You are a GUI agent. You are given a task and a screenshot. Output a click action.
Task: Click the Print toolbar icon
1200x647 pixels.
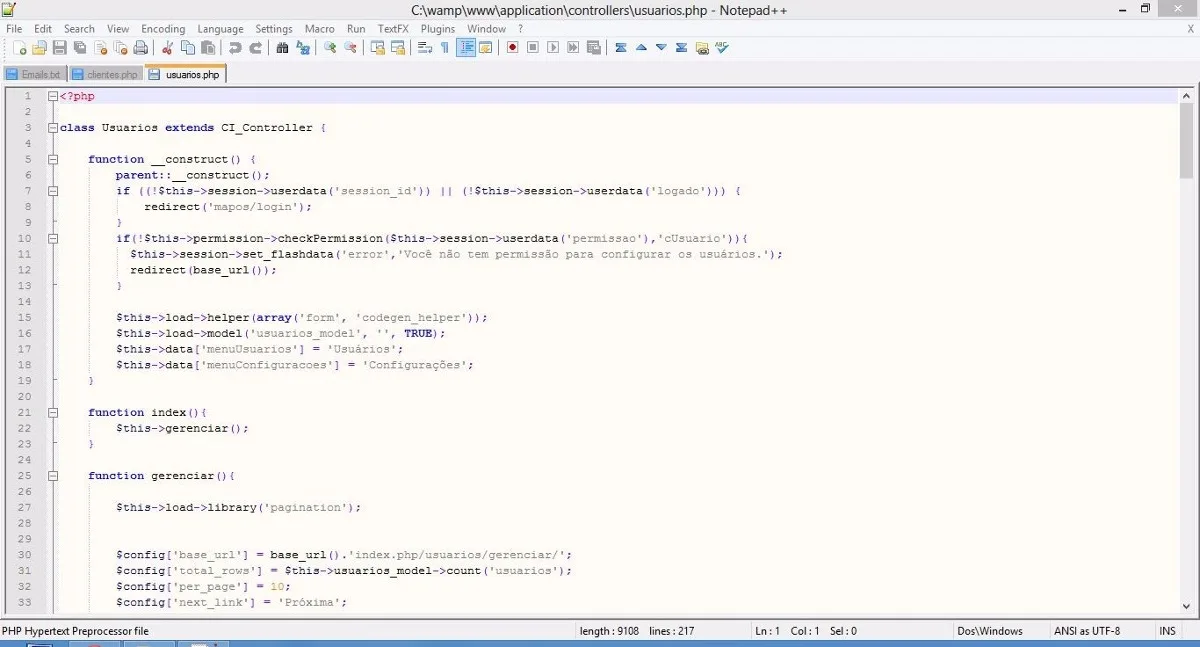[141, 48]
